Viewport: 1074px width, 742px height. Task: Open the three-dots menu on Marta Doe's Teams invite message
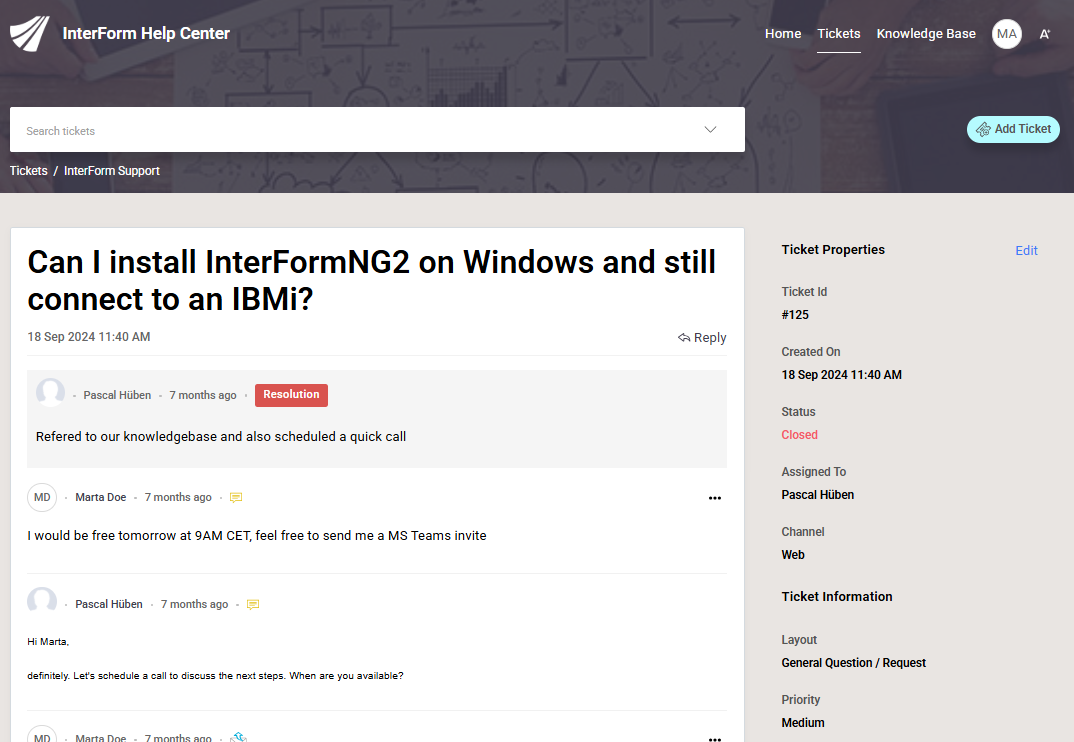pos(714,498)
